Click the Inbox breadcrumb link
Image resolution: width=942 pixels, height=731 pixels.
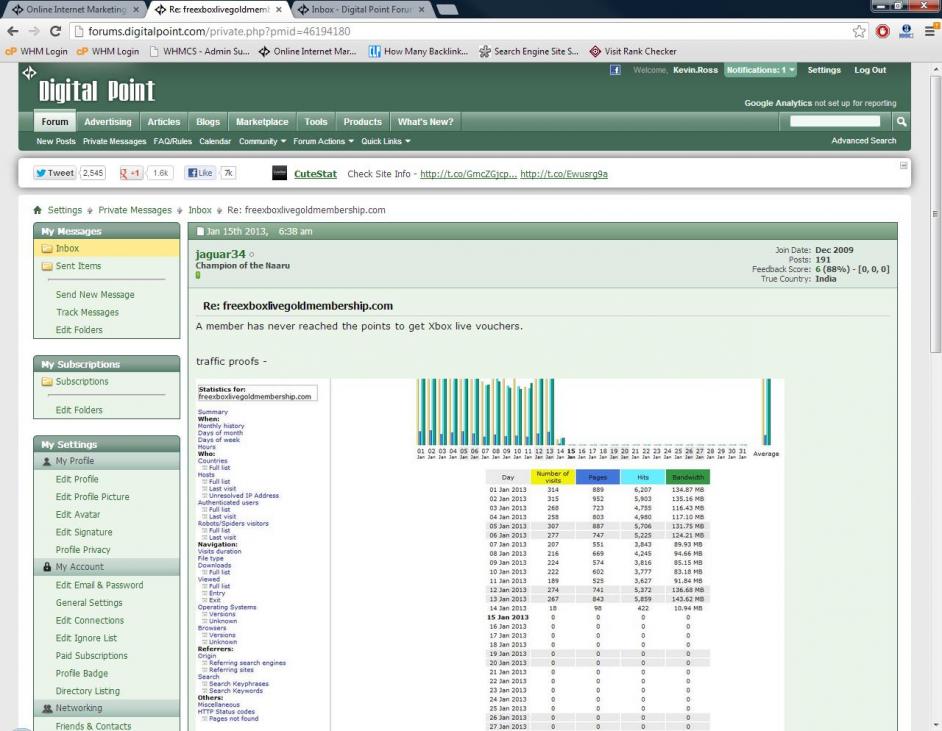pyautogui.click(x=200, y=210)
